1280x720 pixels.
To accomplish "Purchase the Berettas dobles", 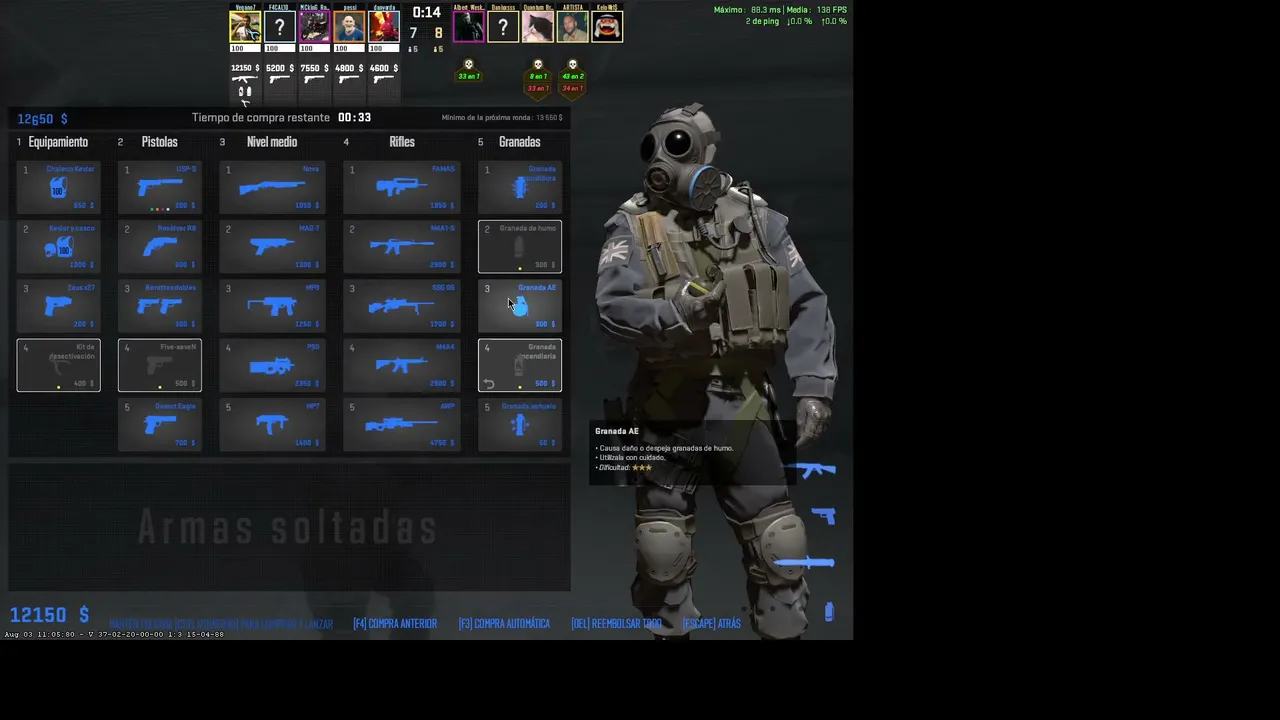I will (160, 306).
